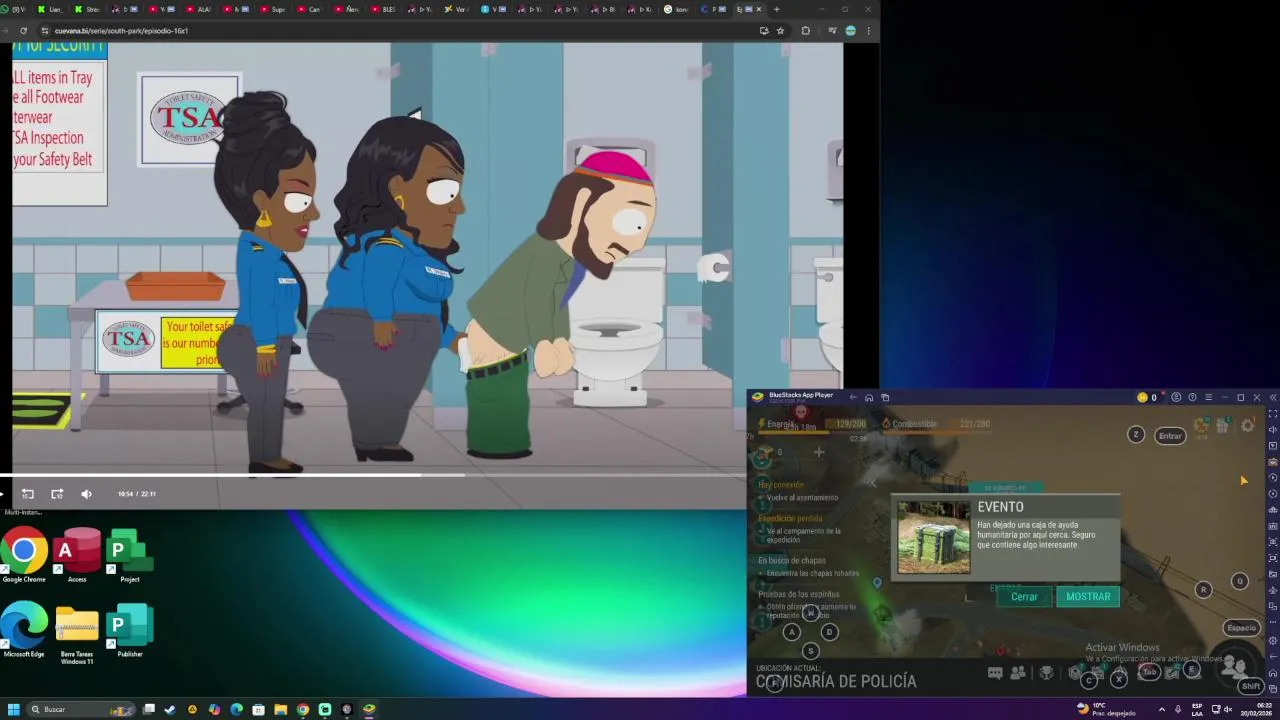Click Cerrar in the event dialog

point(1024,597)
